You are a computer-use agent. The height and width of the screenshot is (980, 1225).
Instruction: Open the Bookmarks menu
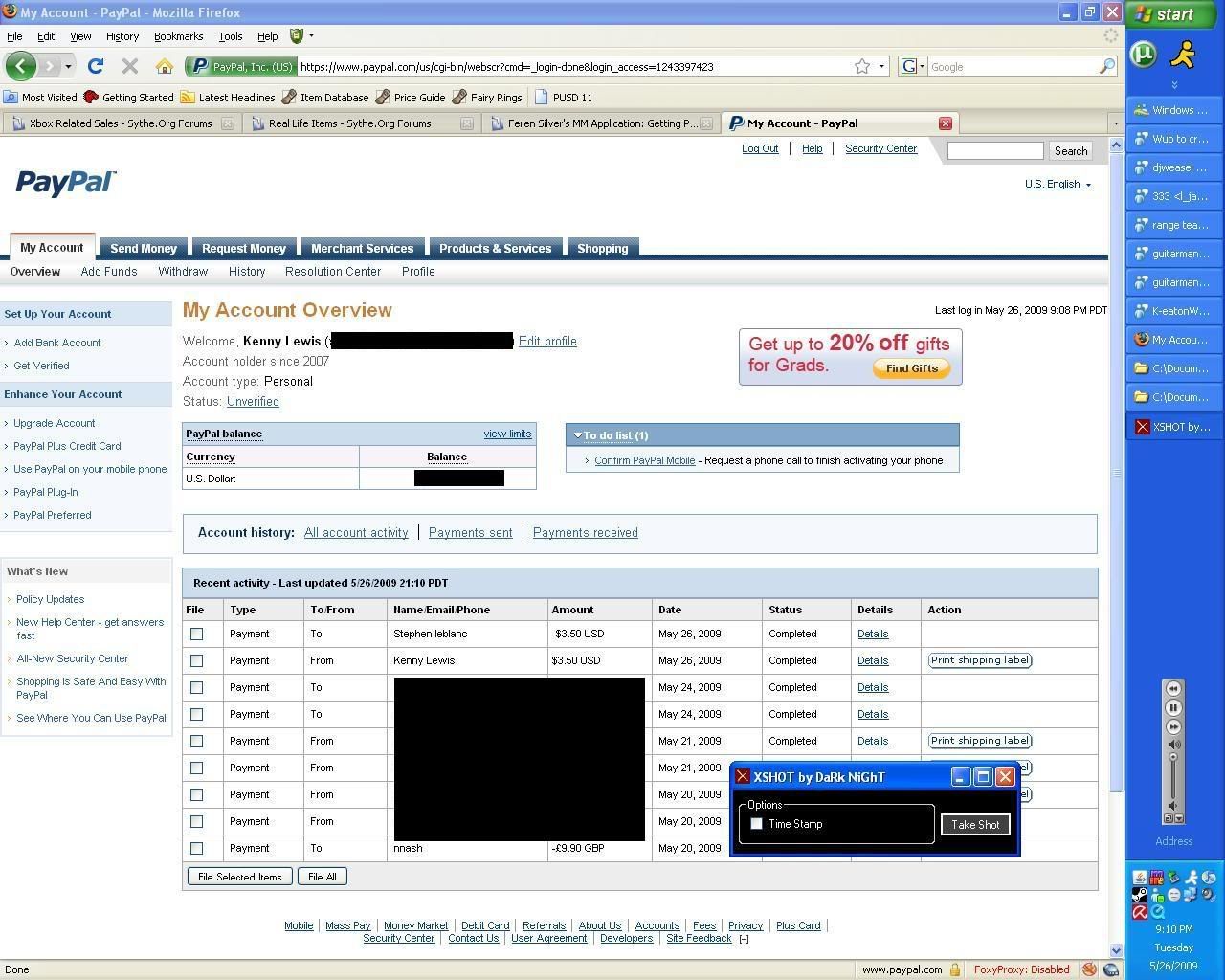[178, 36]
